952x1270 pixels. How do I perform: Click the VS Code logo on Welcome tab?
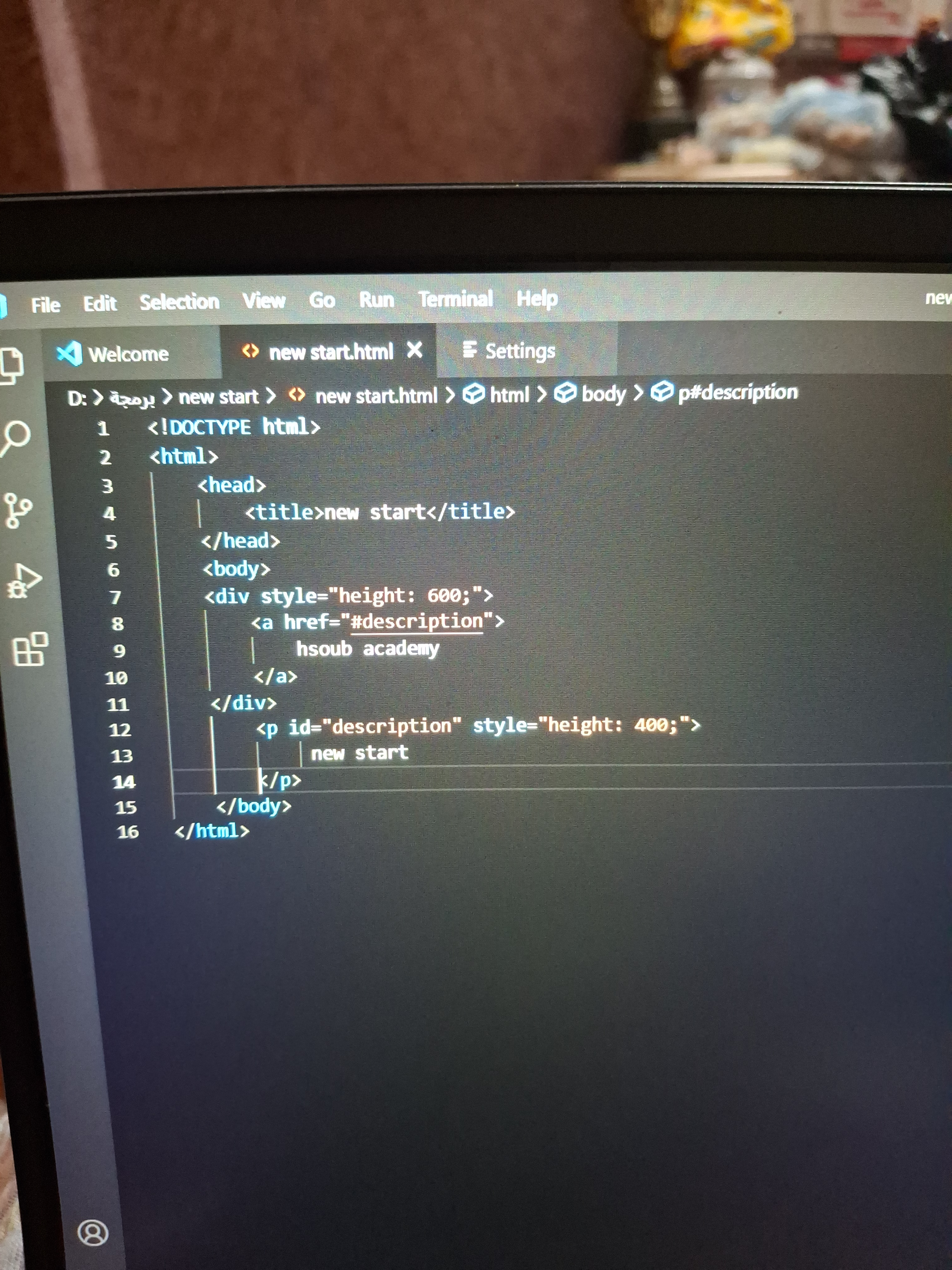[69, 353]
